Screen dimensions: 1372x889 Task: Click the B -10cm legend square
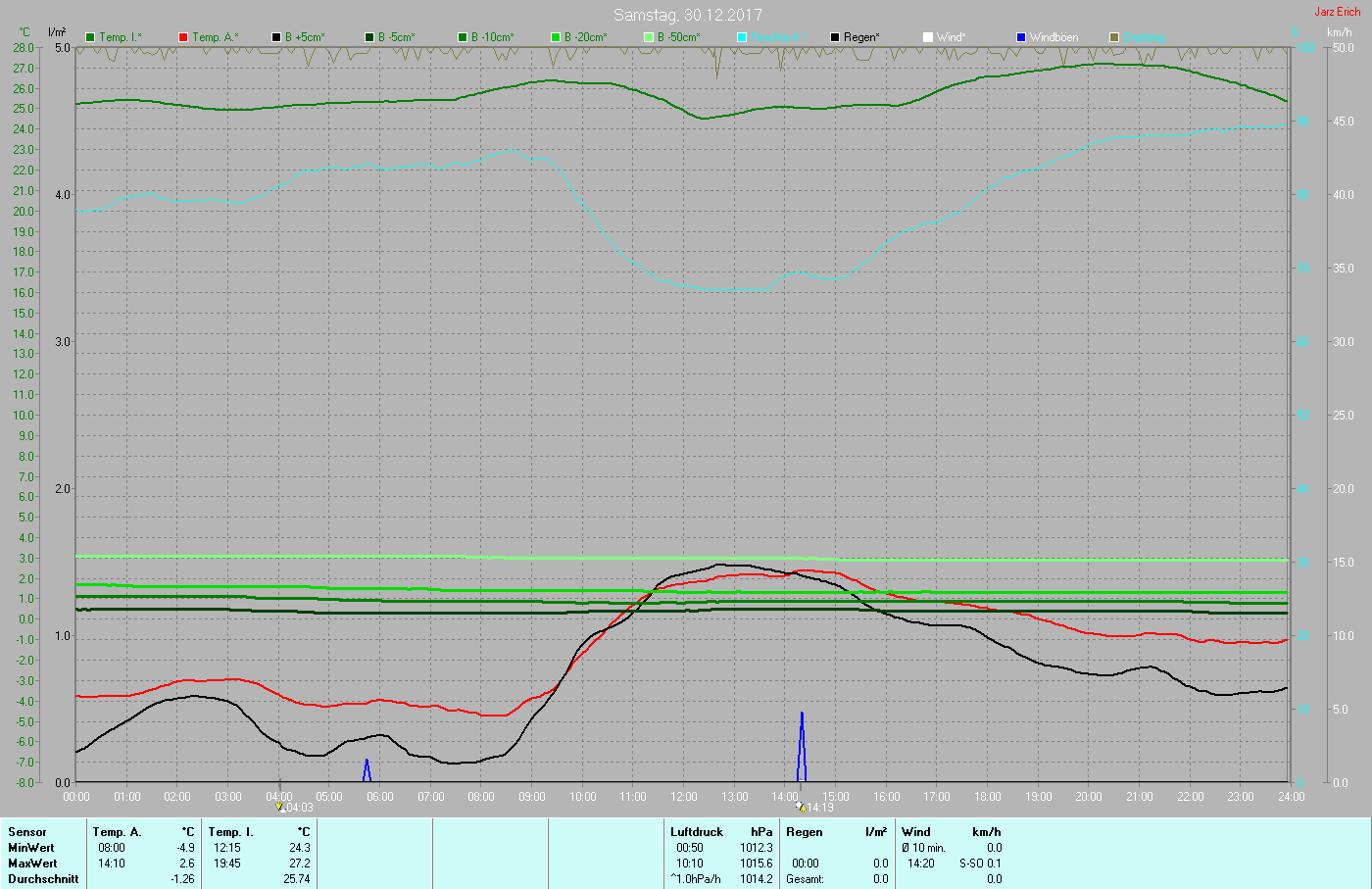click(x=463, y=37)
